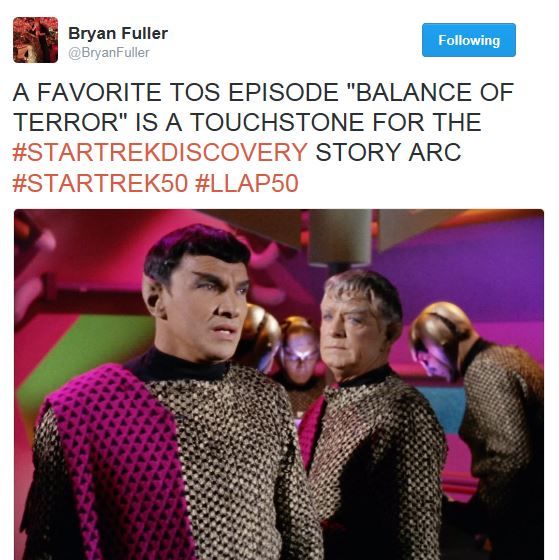Viewport: 559px width, 560px height.
Task: Click the Following button to unfollow
Action: click(x=469, y=40)
